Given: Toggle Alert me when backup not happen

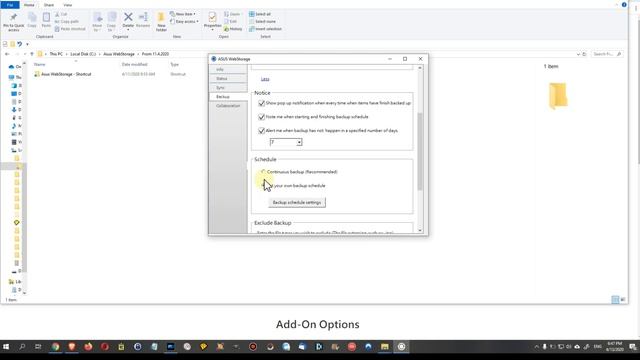Looking at the screenshot, I should tap(261, 131).
